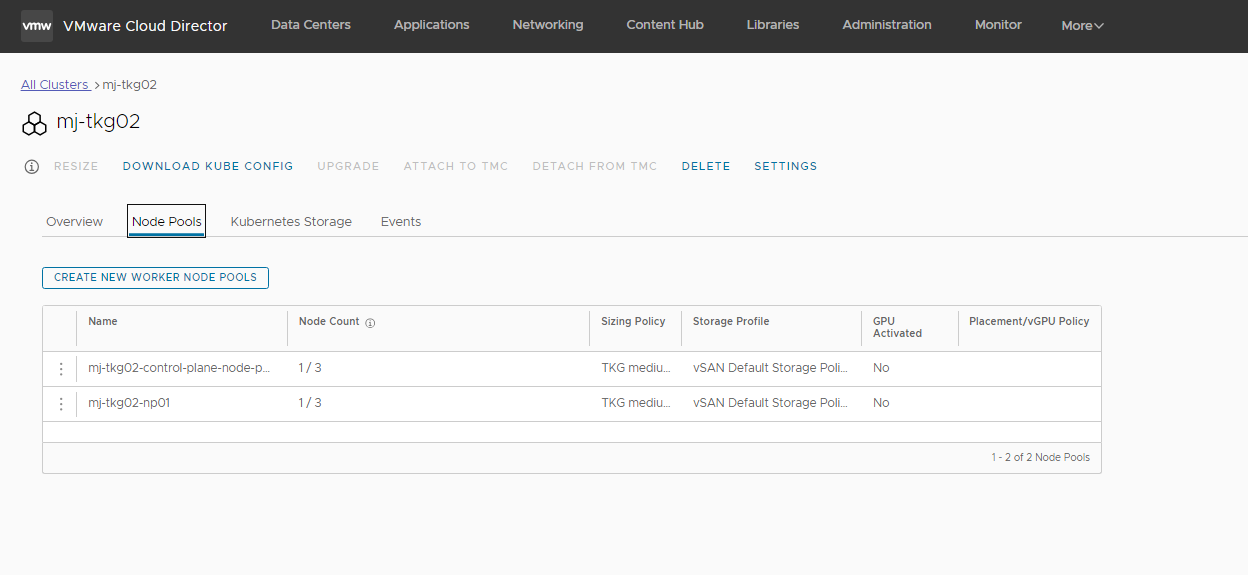
Task: Open the Data Centers menu
Action: tap(311, 25)
